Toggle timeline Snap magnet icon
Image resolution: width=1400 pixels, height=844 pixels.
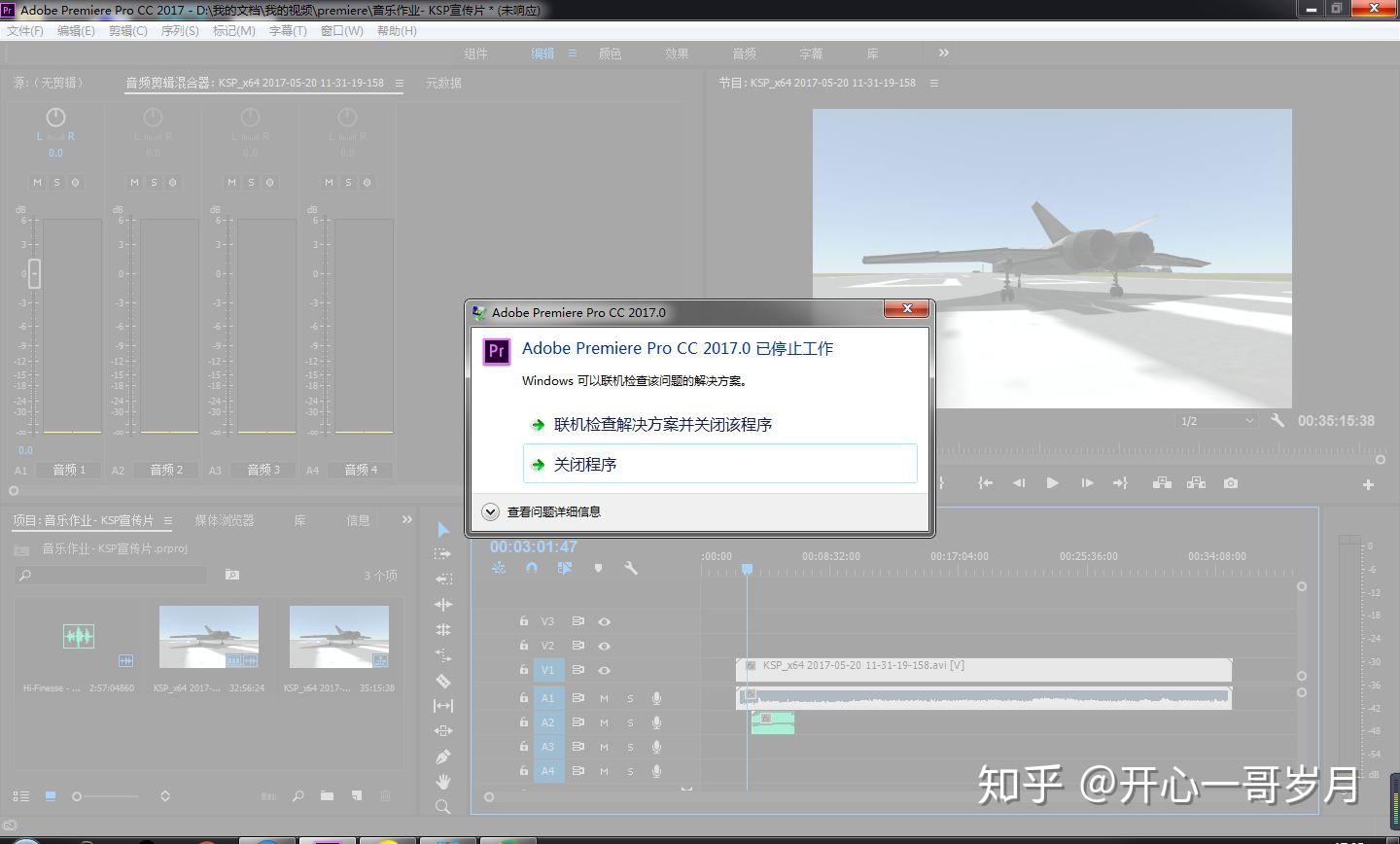(532, 568)
